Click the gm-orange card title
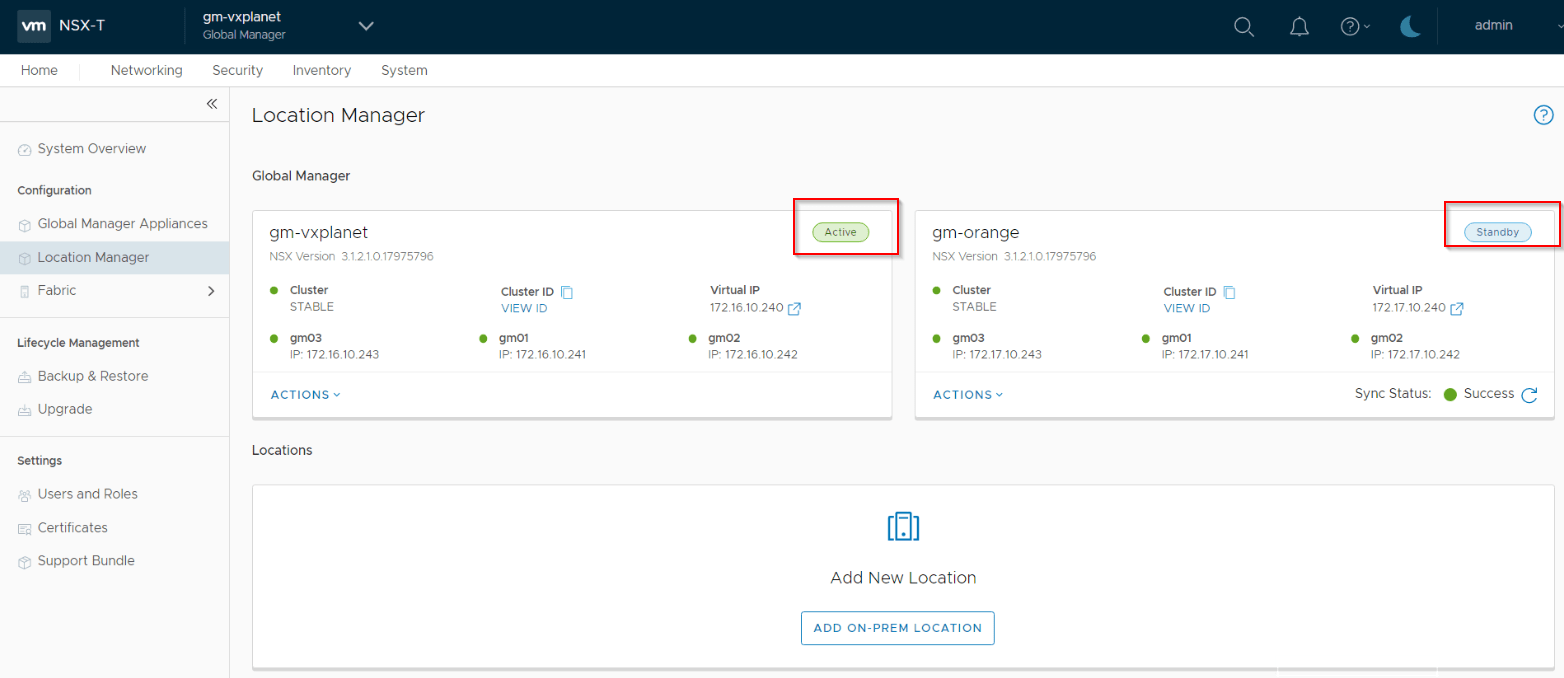The width and height of the screenshot is (1564, 678). coord(976,233)
